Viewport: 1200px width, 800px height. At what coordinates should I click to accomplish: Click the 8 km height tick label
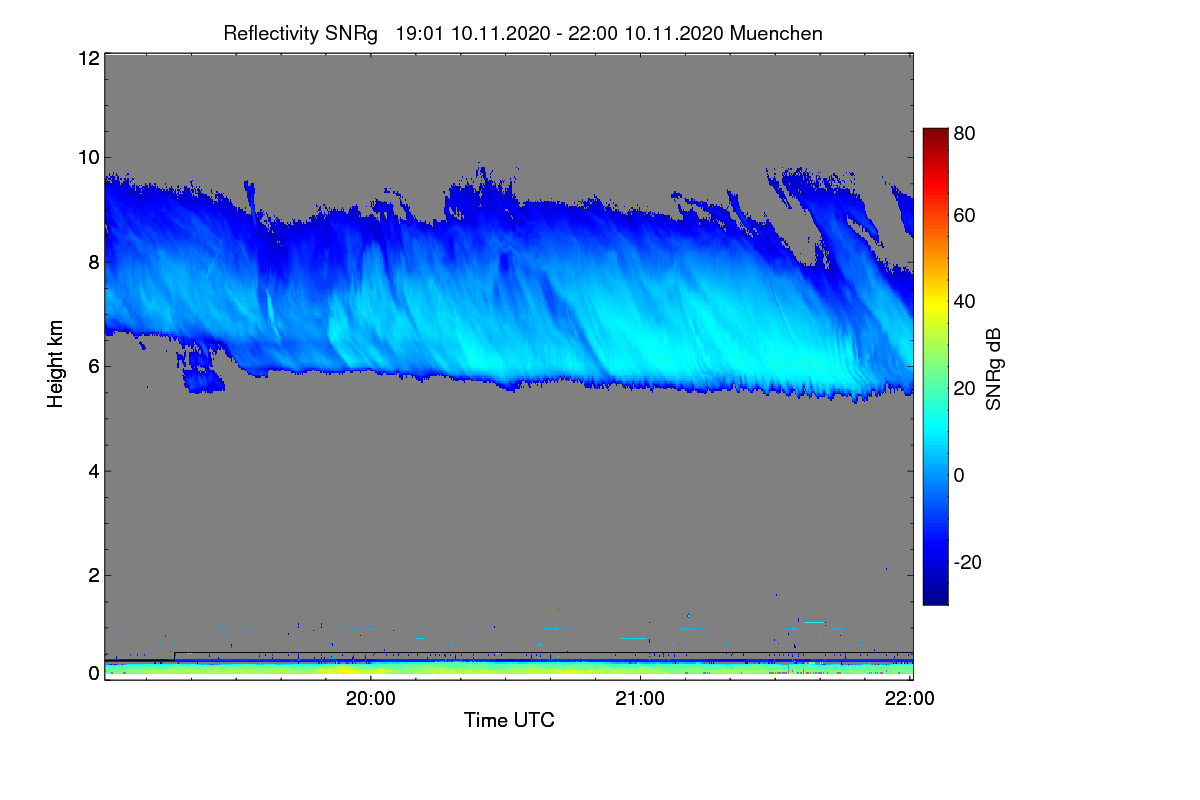coord(93,262)
